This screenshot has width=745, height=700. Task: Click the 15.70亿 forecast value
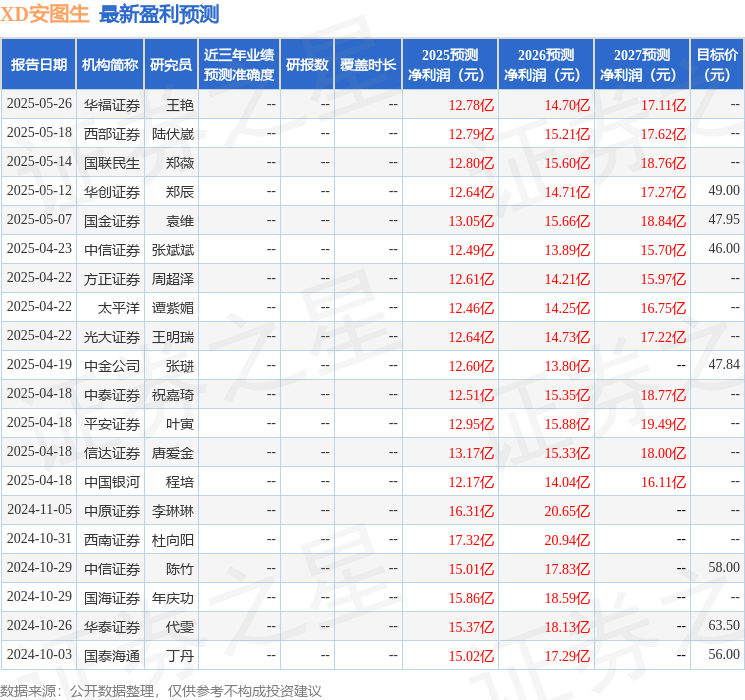tap(663, 250)
